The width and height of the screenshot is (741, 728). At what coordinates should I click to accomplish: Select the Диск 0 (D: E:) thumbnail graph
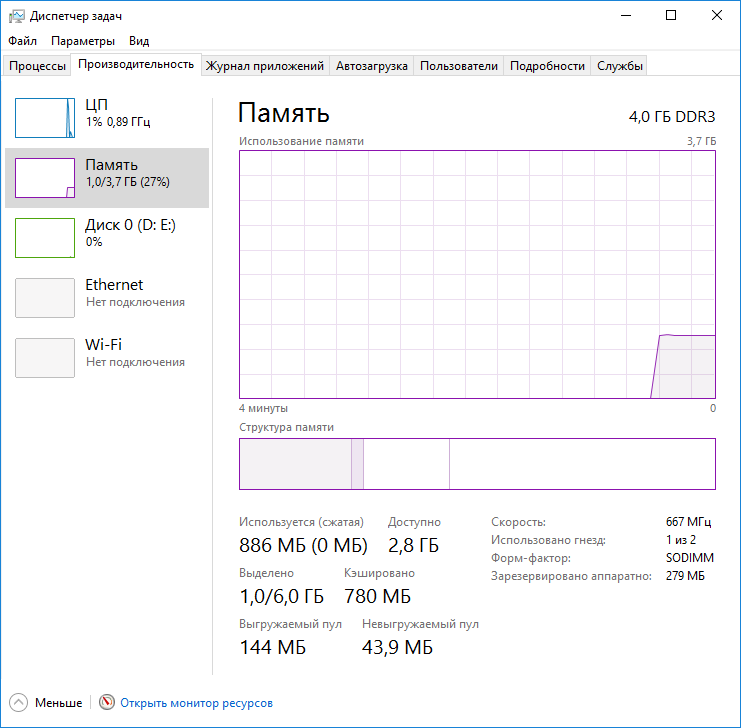pyautogui.click(x=45, y=238)
